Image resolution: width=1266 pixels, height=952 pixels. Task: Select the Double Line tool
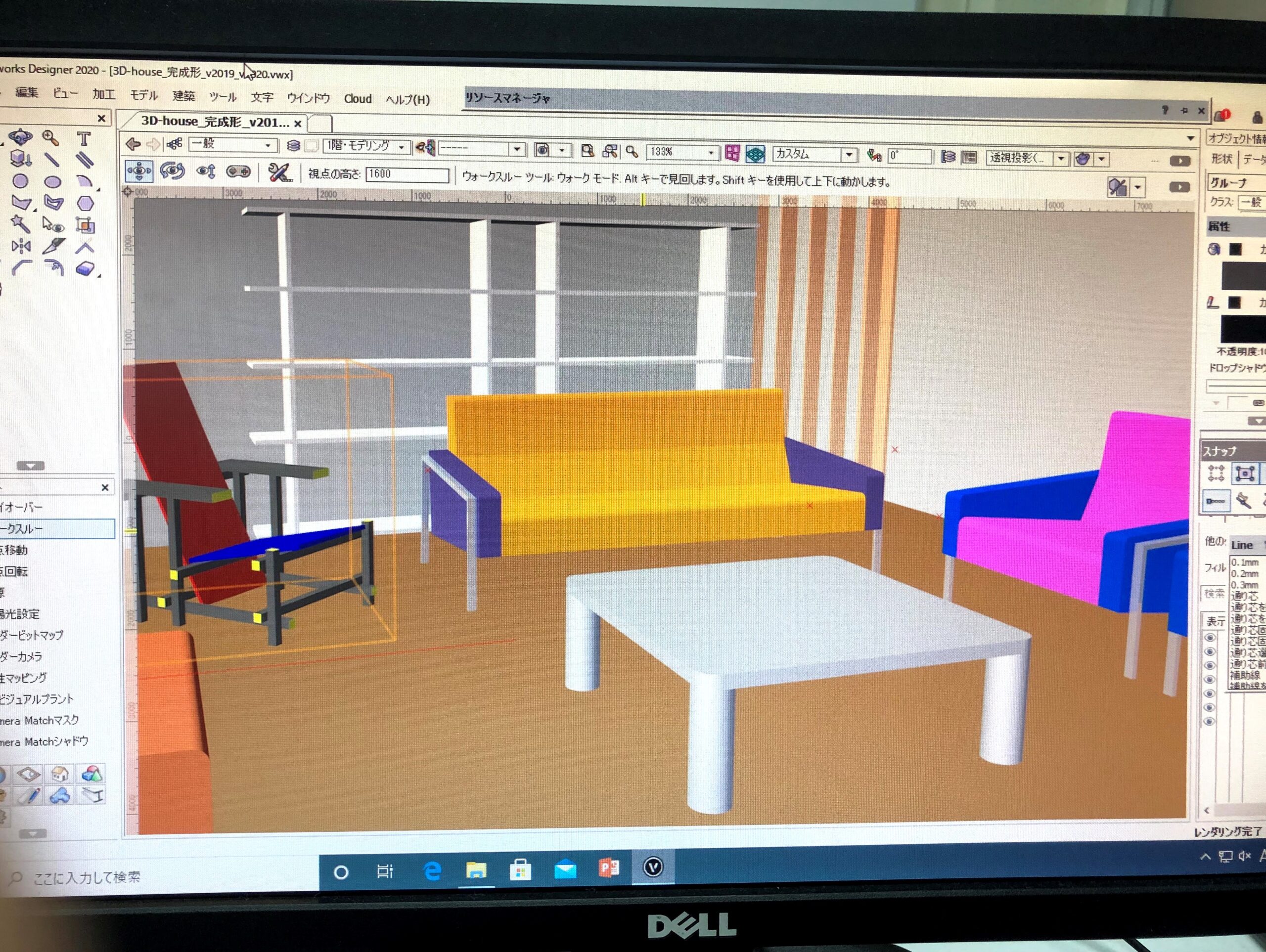(85, 160)
